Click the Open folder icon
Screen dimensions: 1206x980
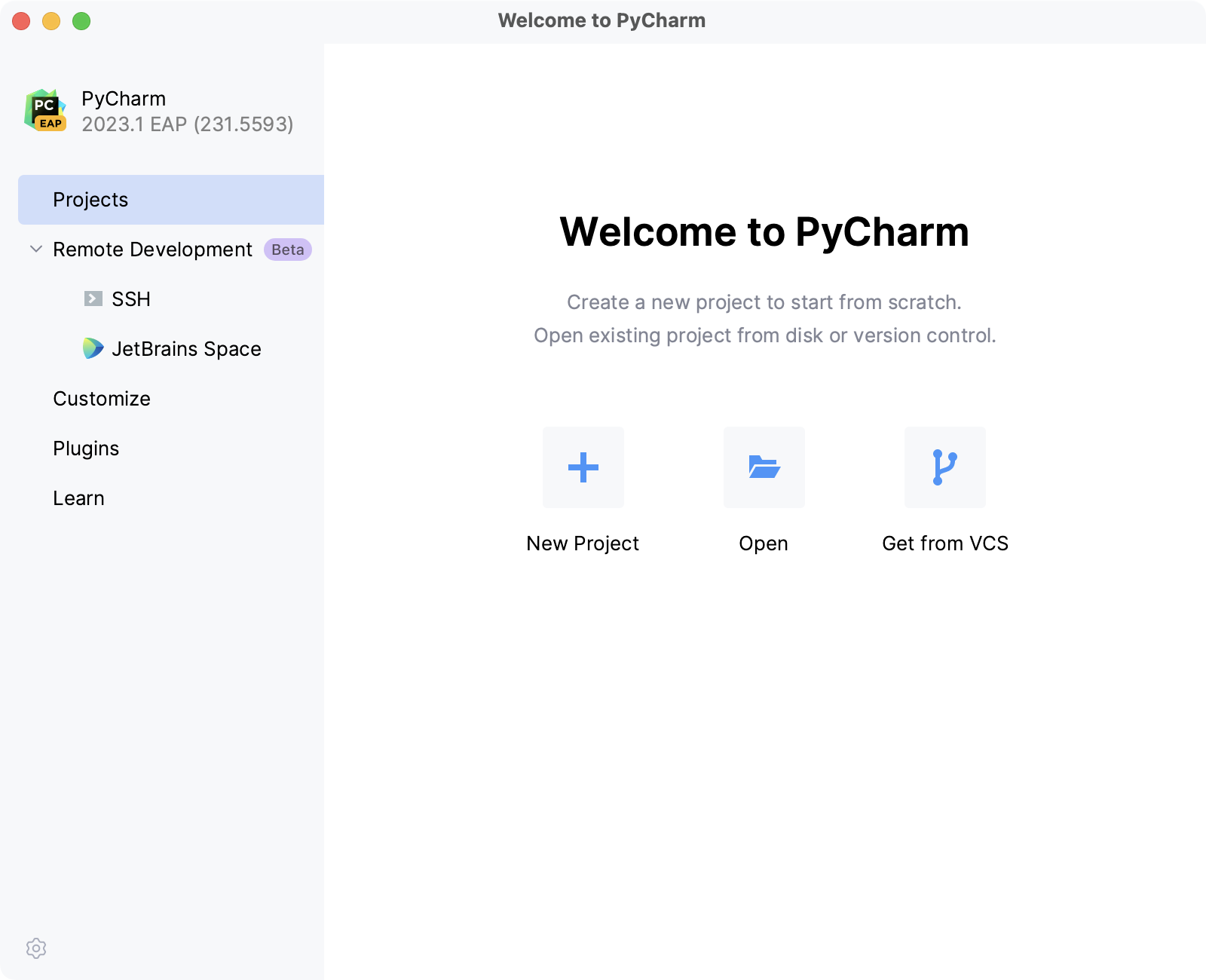tap(764, 467)
